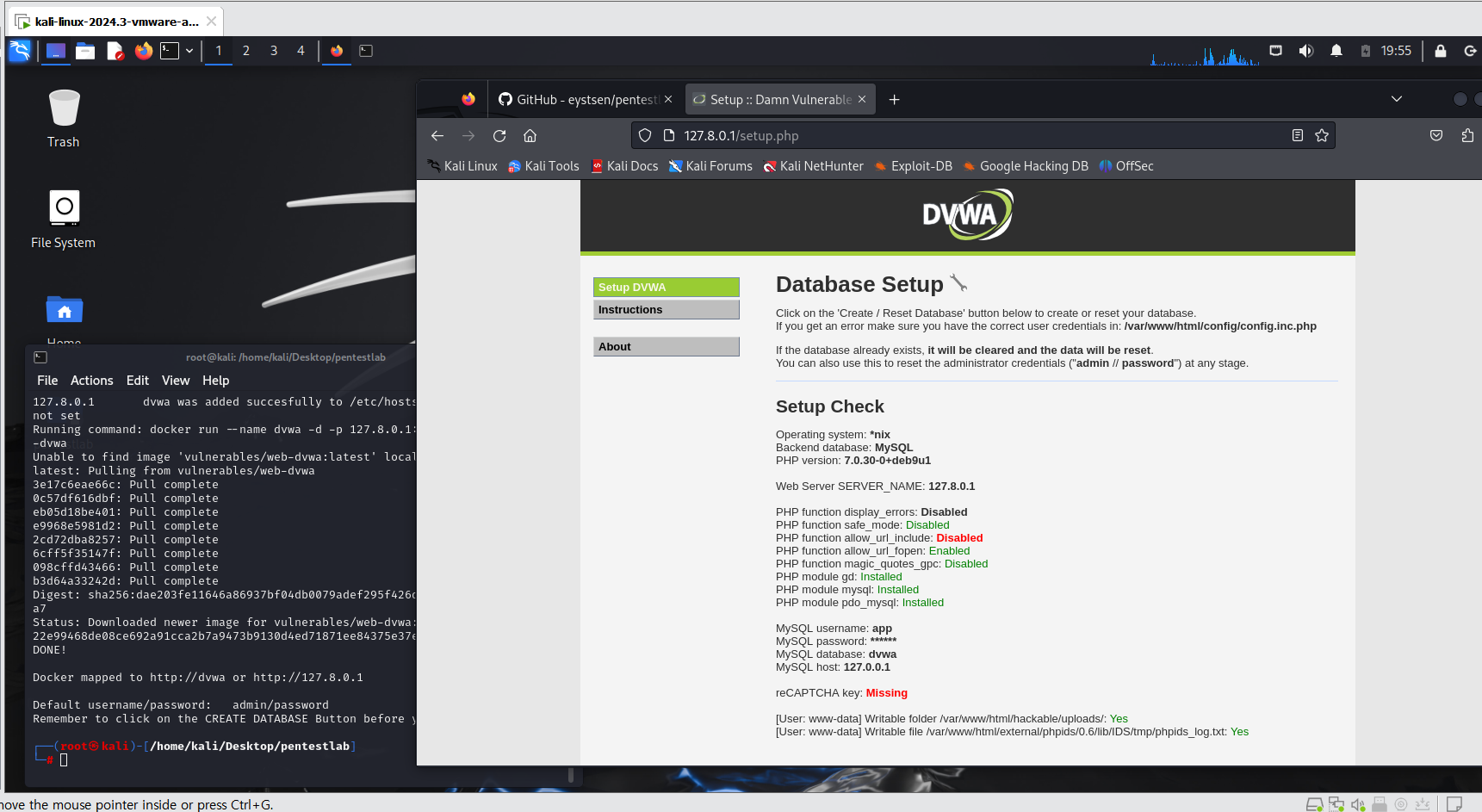1482x812 pixels.
Task: Open the File System desktop icon
Action: 64,220
